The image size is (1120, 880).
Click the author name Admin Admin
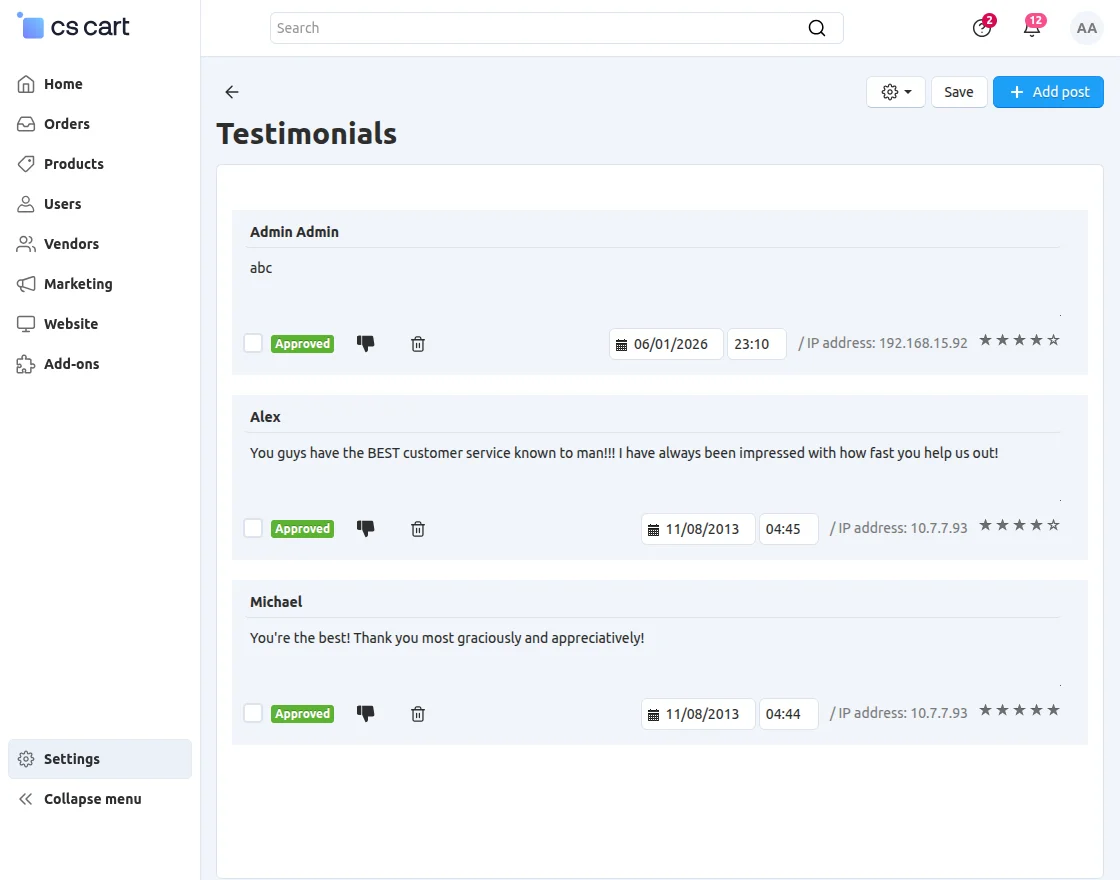[x=294, y=231]
